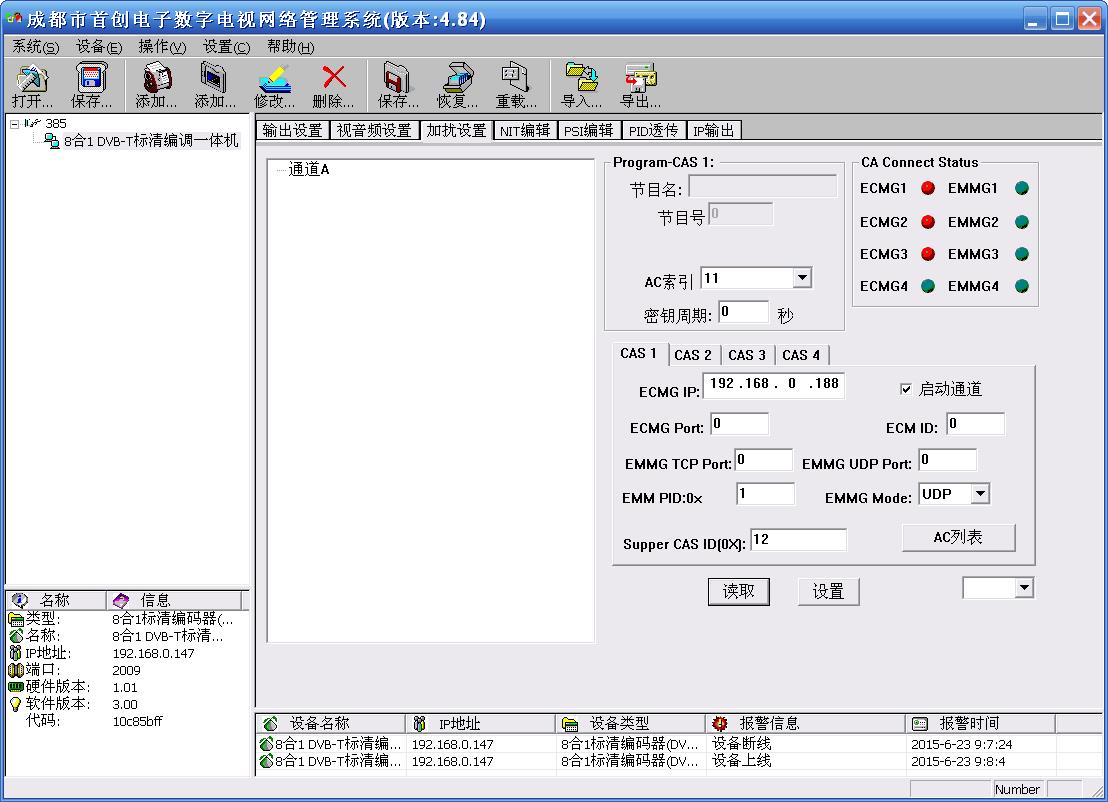Click the 读取 button
Viewport: 1108px width, 802px height.
pyautogui.click(x=738, y=591)
